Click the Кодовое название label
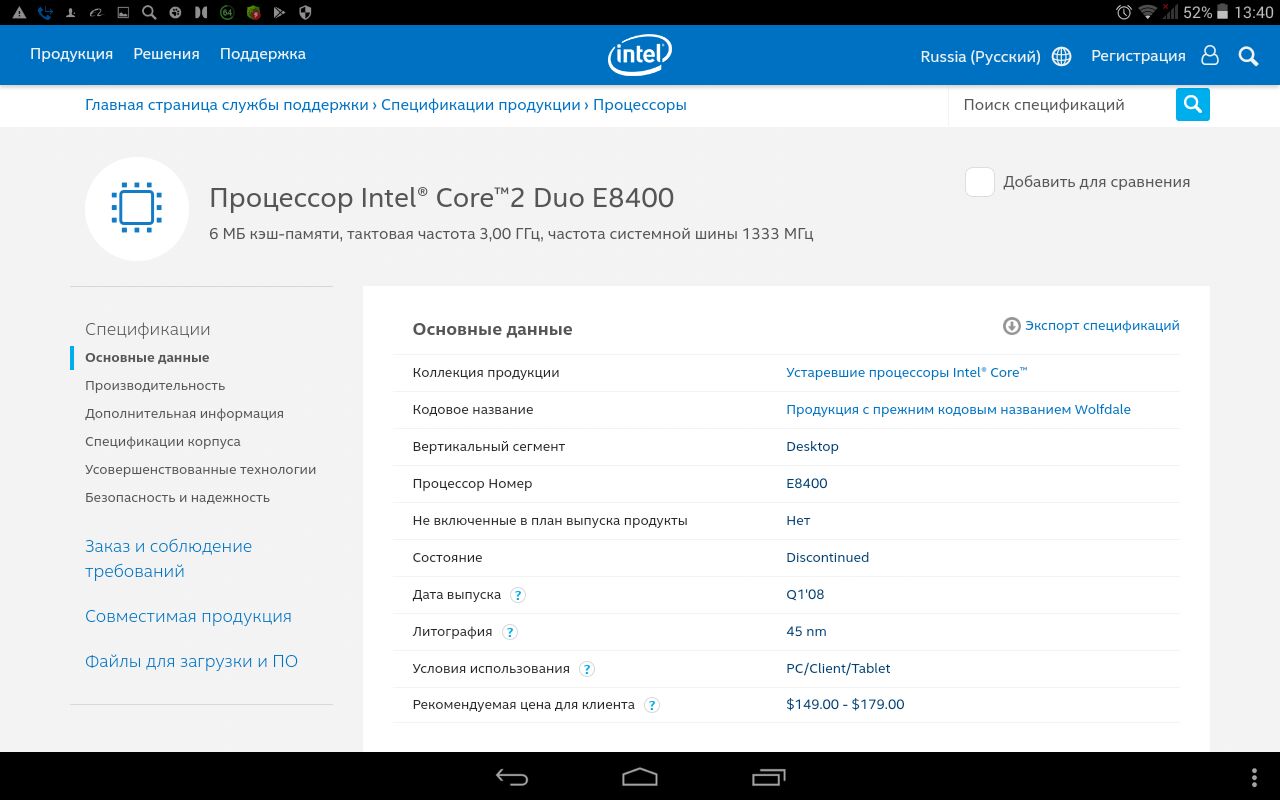This screenshot has width=1280, height=800. pos(472,410)
